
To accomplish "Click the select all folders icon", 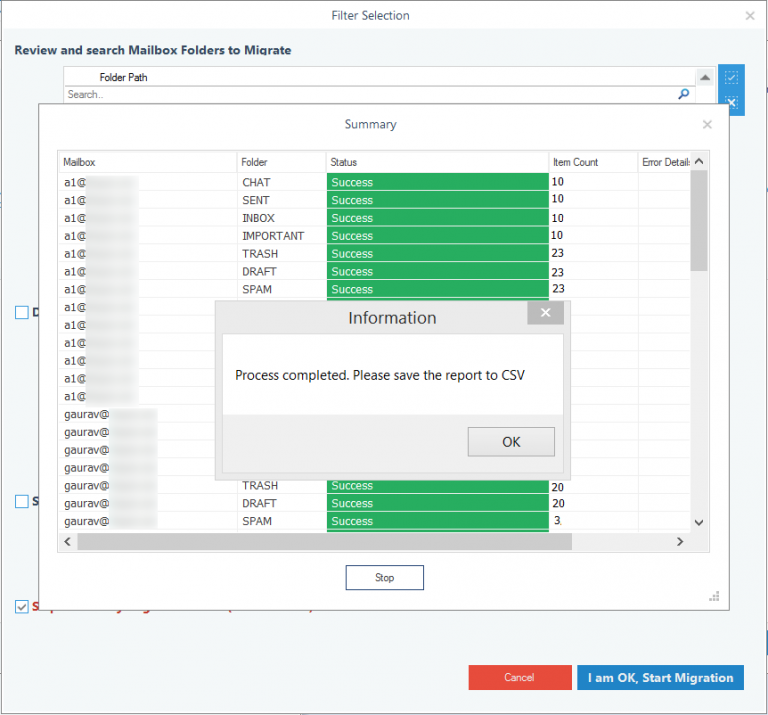I will [x=731, y=77].
